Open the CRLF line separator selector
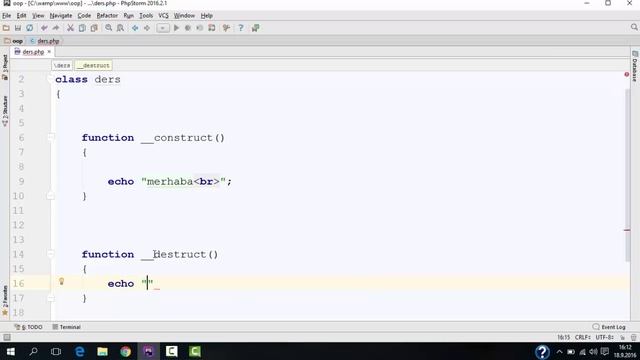The image size is (640, 360). pyautogui.click(x=582, y=338)
